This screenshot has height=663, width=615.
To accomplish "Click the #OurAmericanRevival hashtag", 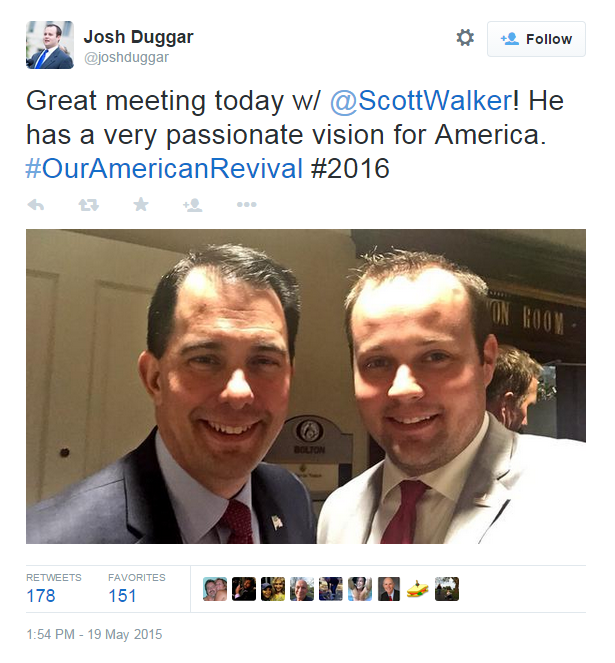I will click(x=164, y=168).
